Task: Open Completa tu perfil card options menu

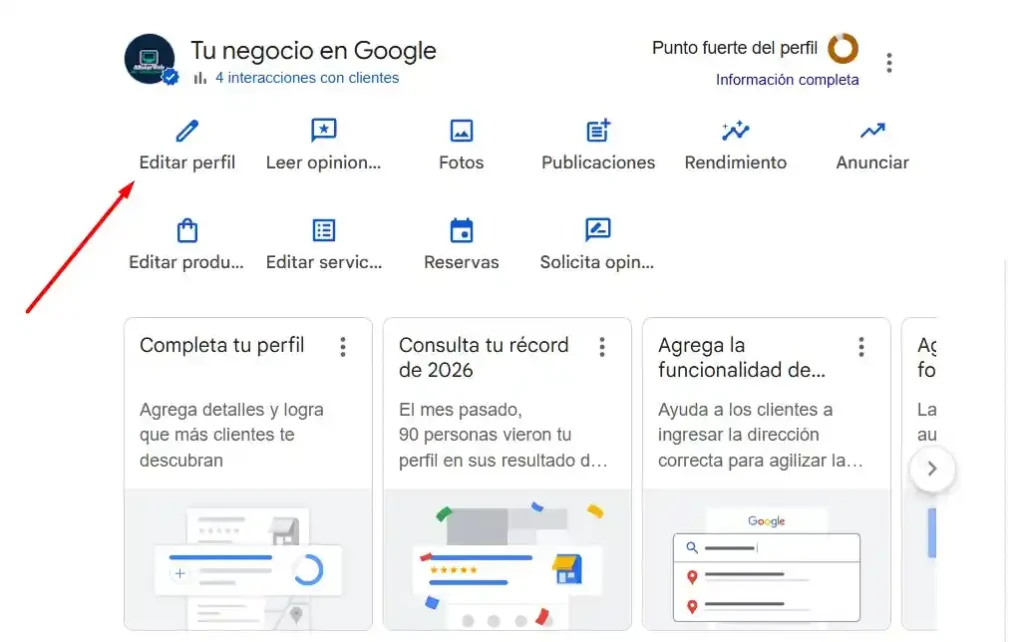Action: point(343,347)
